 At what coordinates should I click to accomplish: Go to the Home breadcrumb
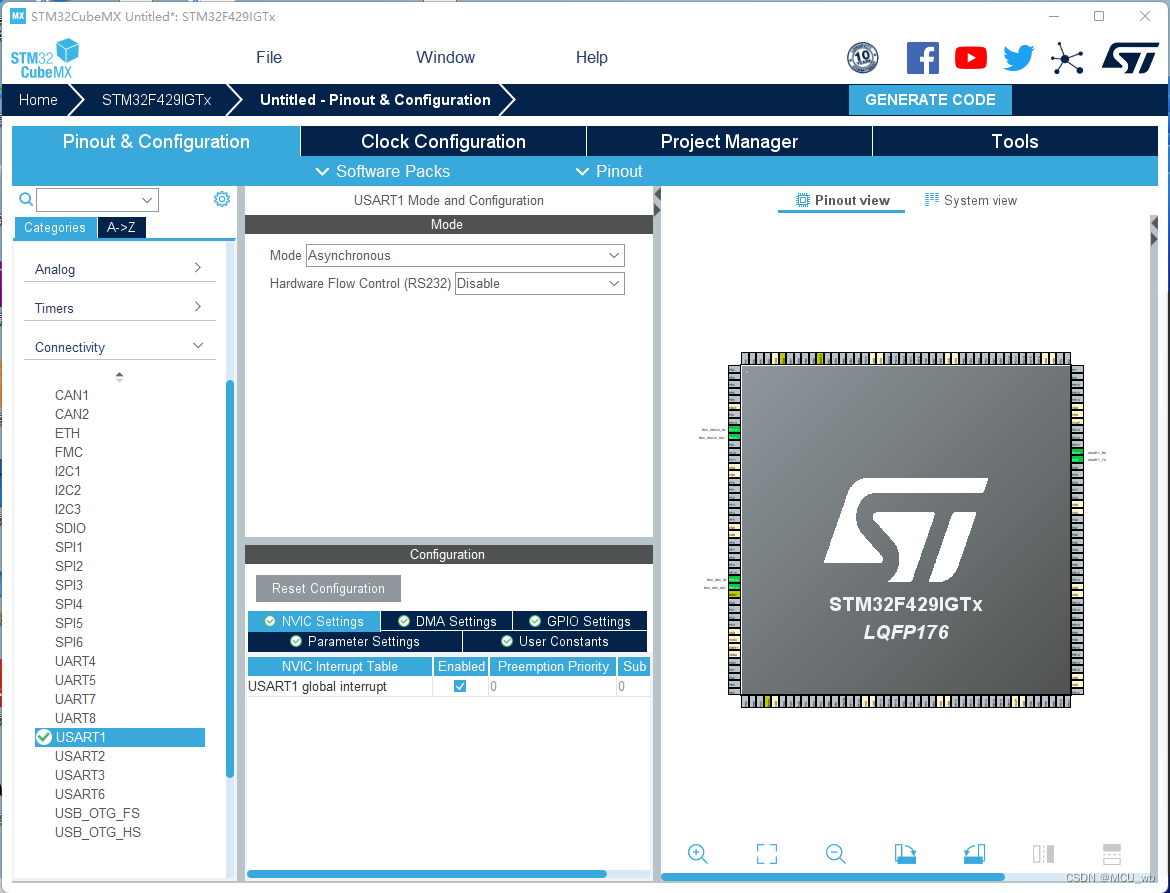point(38,100)
